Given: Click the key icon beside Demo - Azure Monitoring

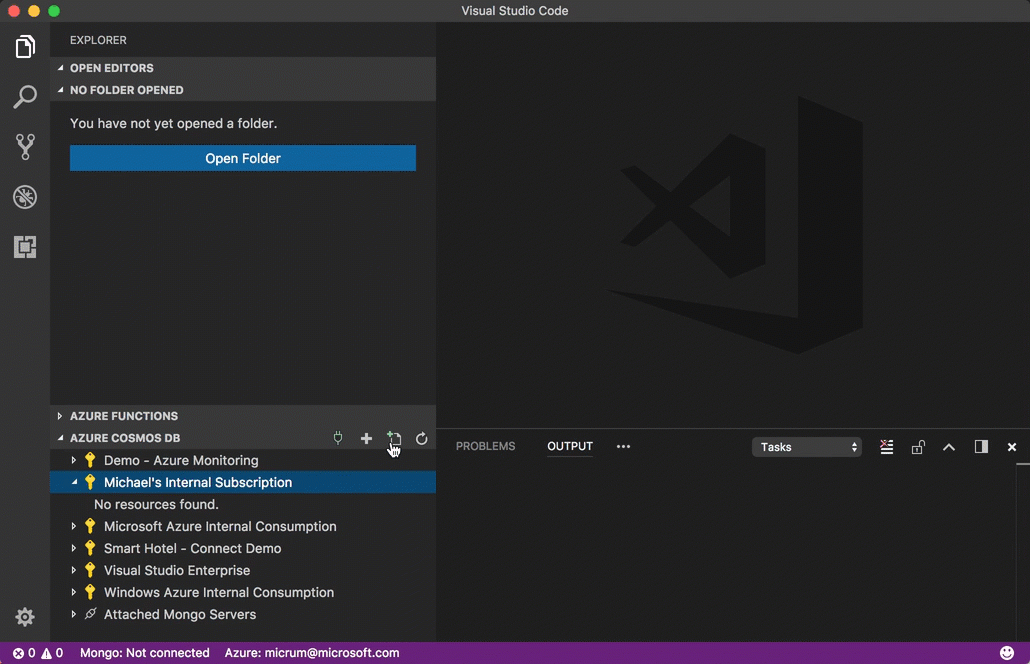Looking at the screenshot, I should (x=90, y=460).
